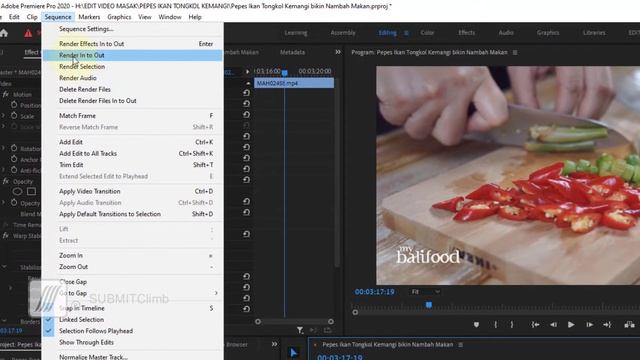Image resolution: width=640 pixels, height=360 pixels.
Task: Select MAH02458.mp4 clip in Effect Controls timeline
Action: click(x=294, y=83)
